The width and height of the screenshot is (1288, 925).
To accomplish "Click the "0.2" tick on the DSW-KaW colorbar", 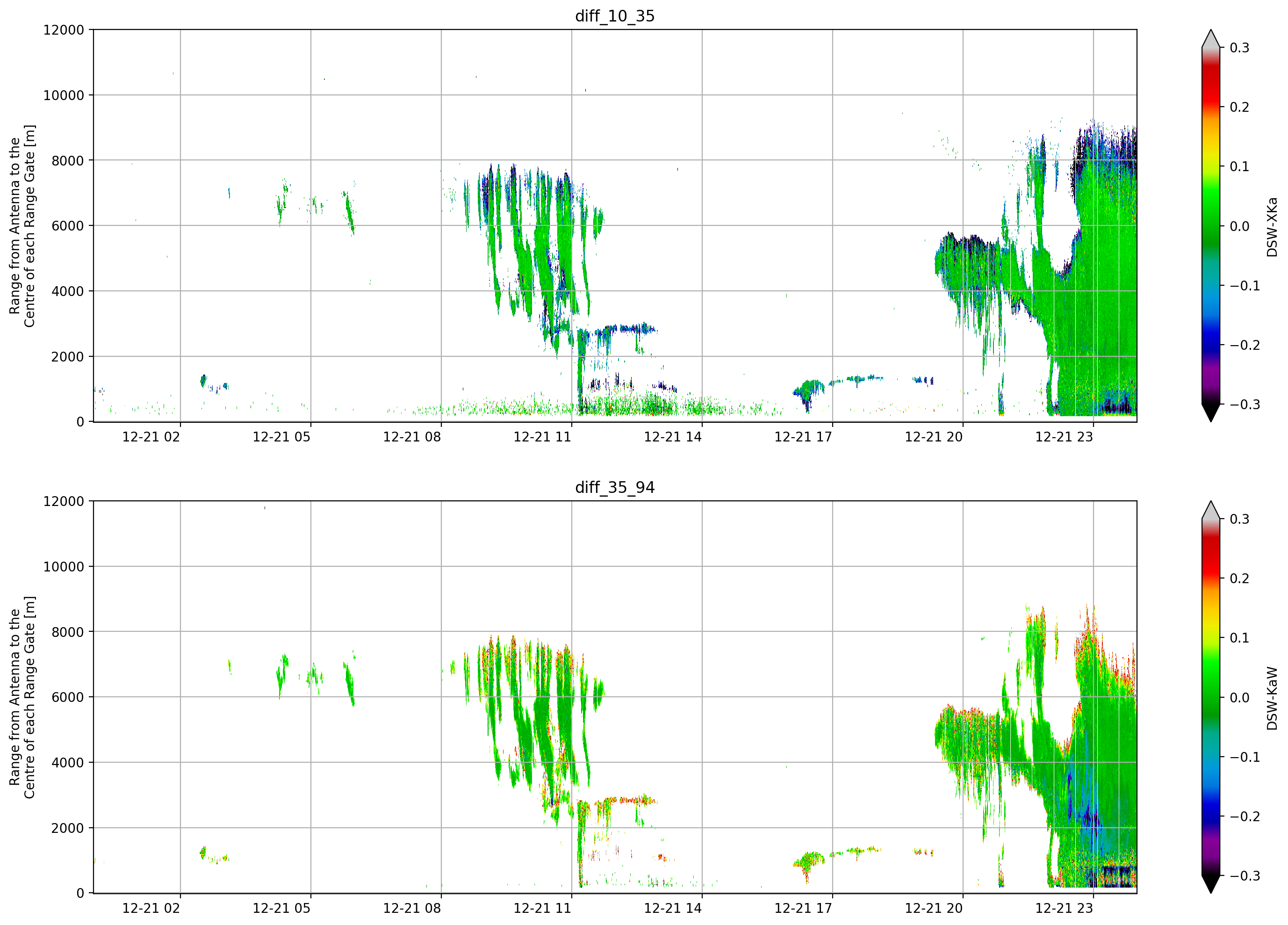I will 1240,578.
